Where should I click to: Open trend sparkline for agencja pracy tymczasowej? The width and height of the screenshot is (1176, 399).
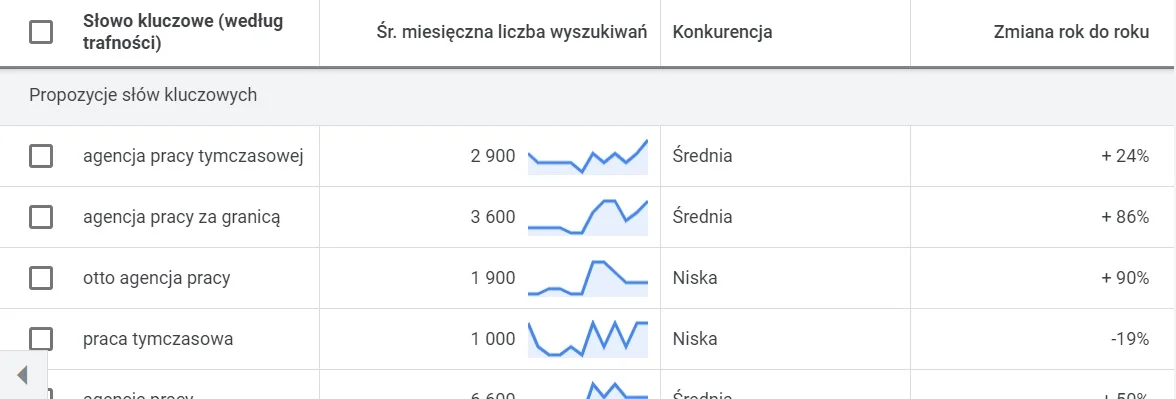[x=588, y=156]
